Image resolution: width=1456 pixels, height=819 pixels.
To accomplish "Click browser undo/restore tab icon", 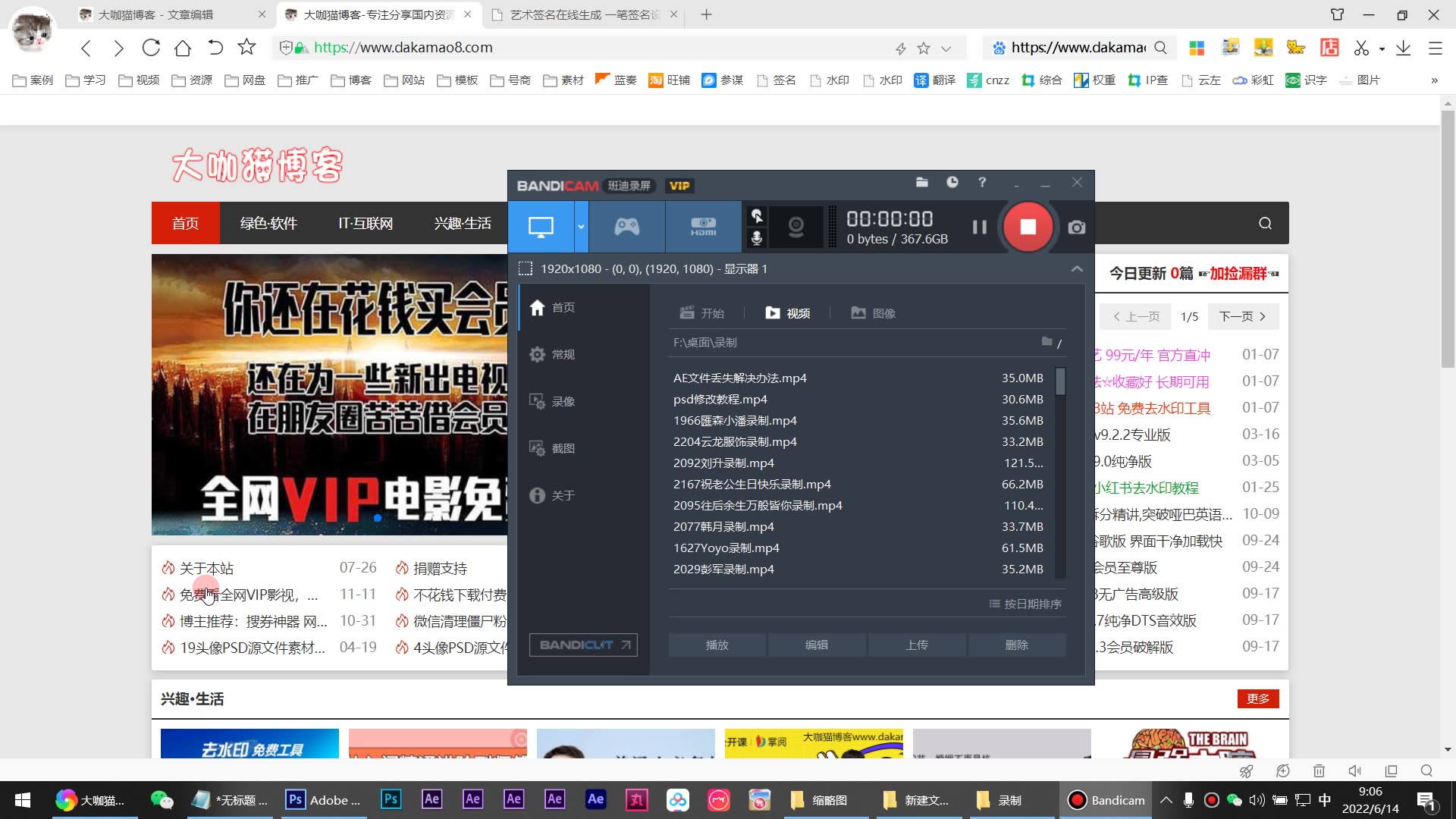I will click(215, 47).
